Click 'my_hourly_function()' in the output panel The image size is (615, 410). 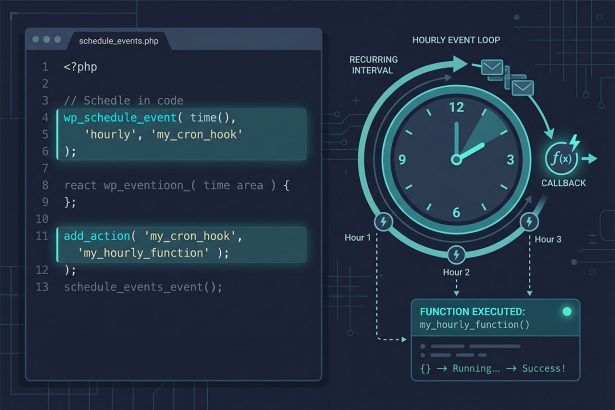[475, 325]
